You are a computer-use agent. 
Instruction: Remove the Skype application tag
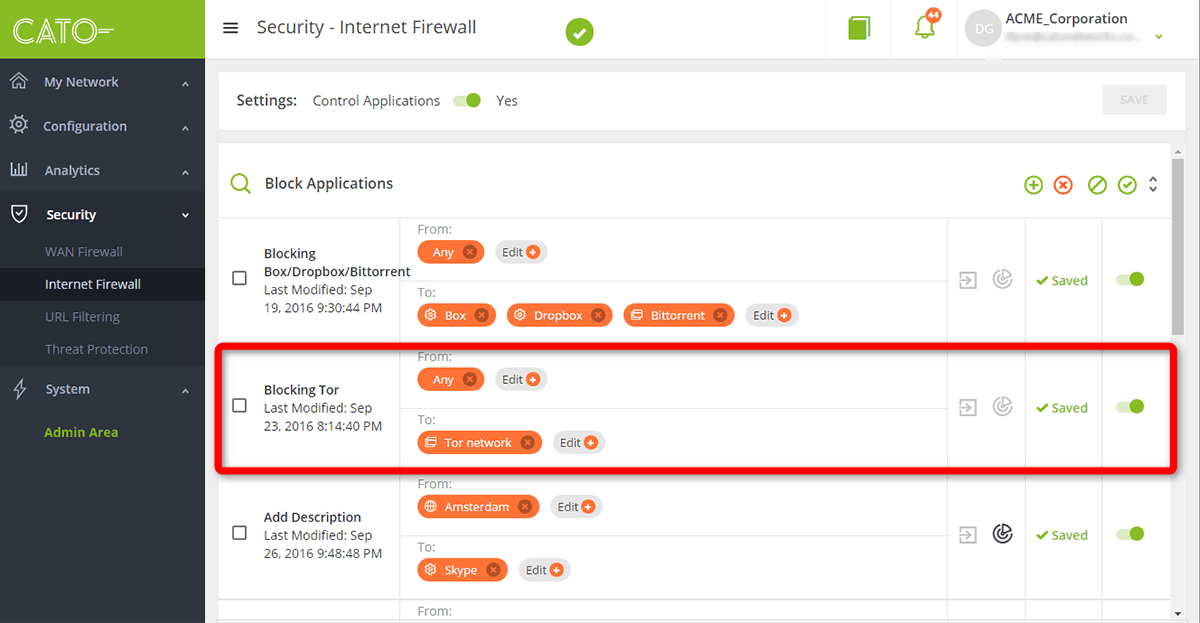click(493, 570)
